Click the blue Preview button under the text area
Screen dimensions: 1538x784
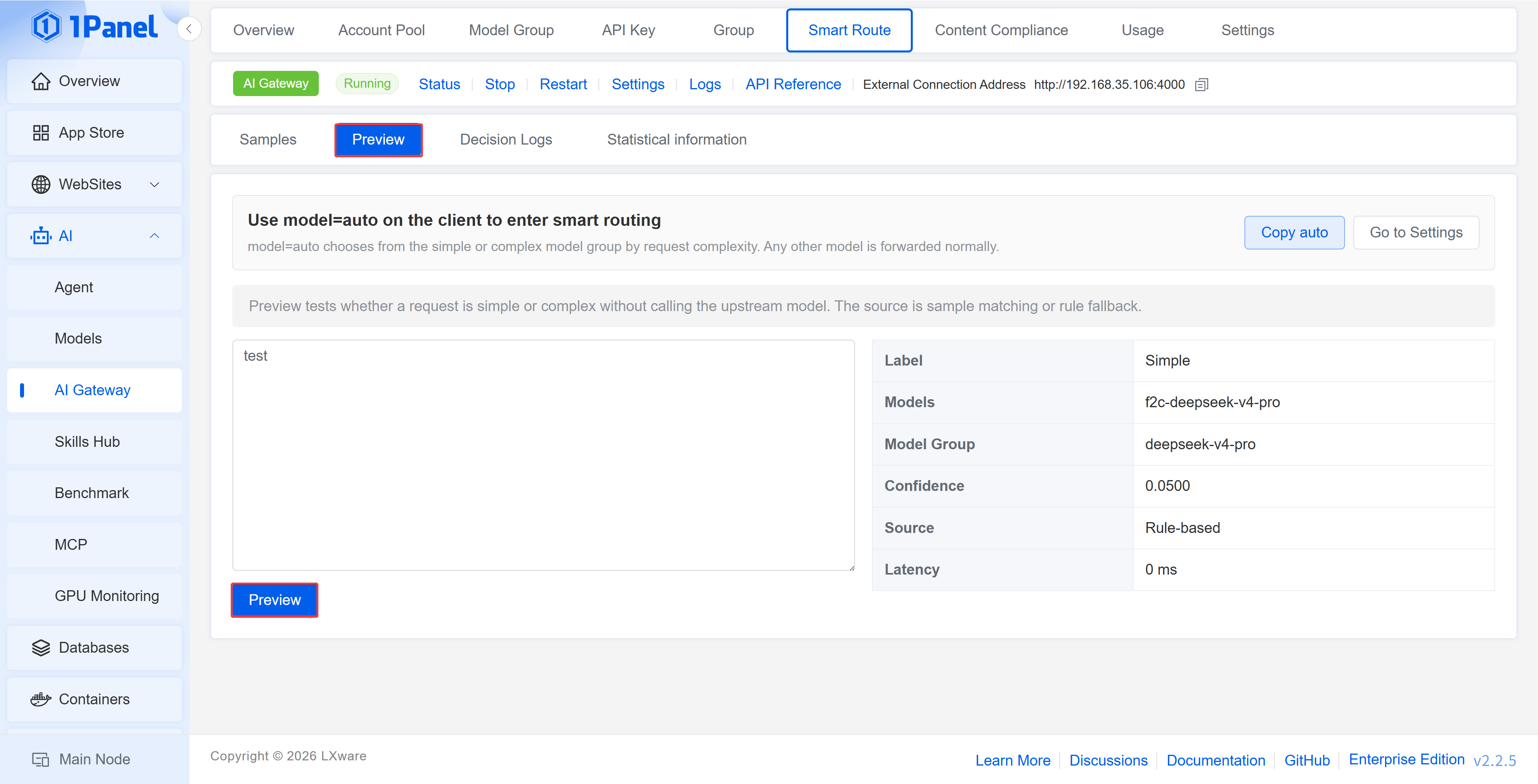point(274,599)
